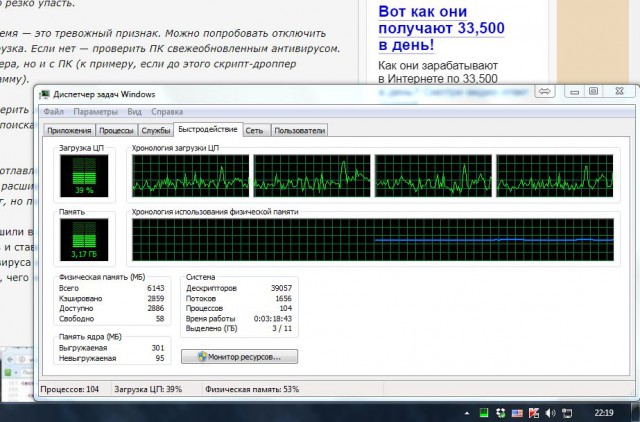The width and height of the screenshot is (640, 422).
Task: Click the Монитор ресурсов button
Action: pos(240,357)
